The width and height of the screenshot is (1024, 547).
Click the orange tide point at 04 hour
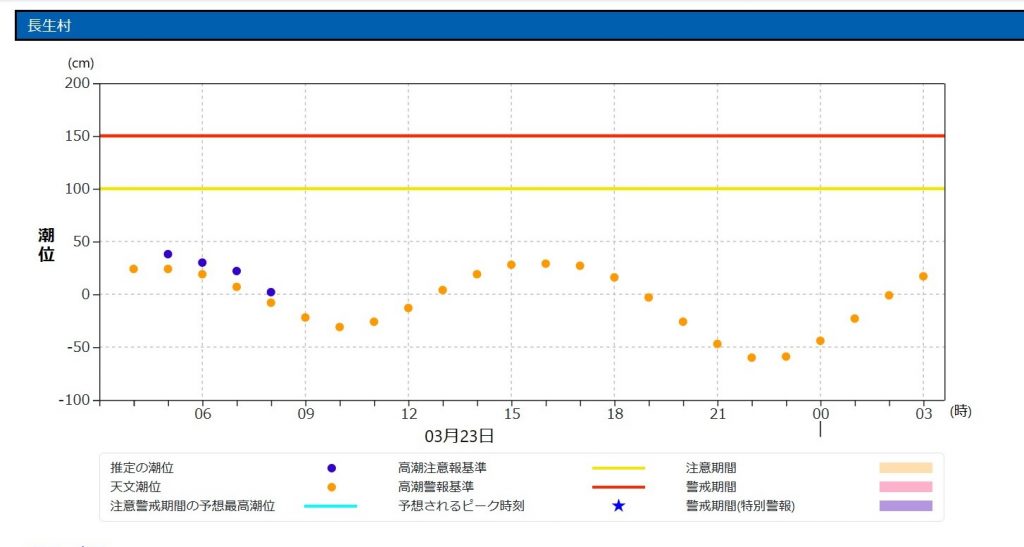click(x=133, y=269)
